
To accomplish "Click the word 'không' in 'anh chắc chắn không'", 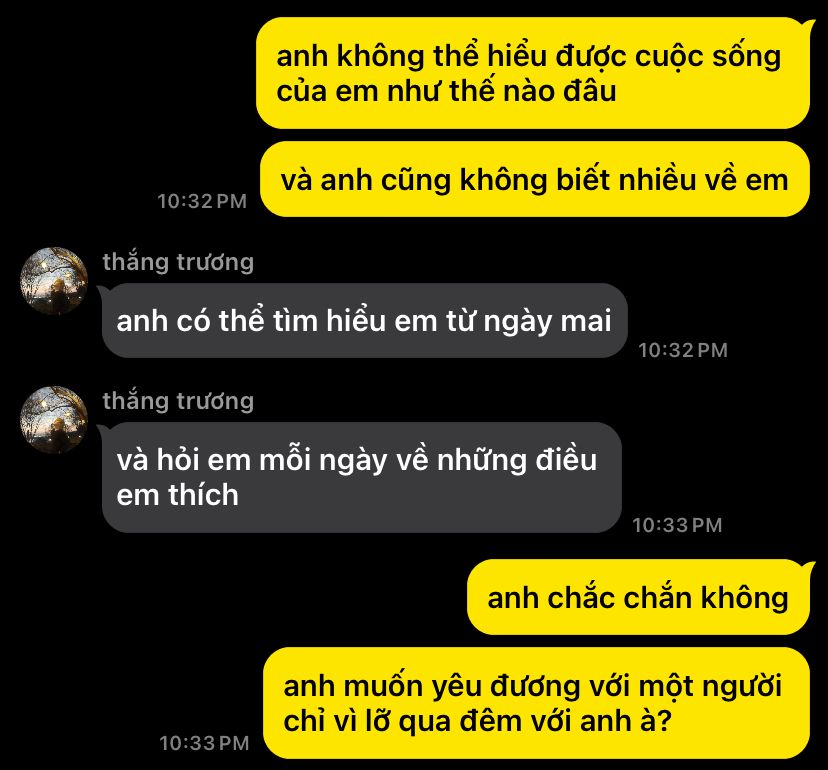I will point(744,598).
